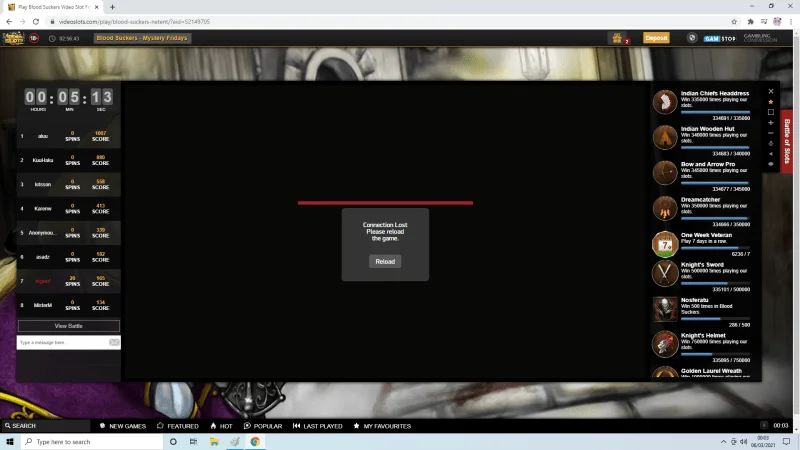Open the GamStop link
The image size is (800, 450).
[x=719, y=38]
